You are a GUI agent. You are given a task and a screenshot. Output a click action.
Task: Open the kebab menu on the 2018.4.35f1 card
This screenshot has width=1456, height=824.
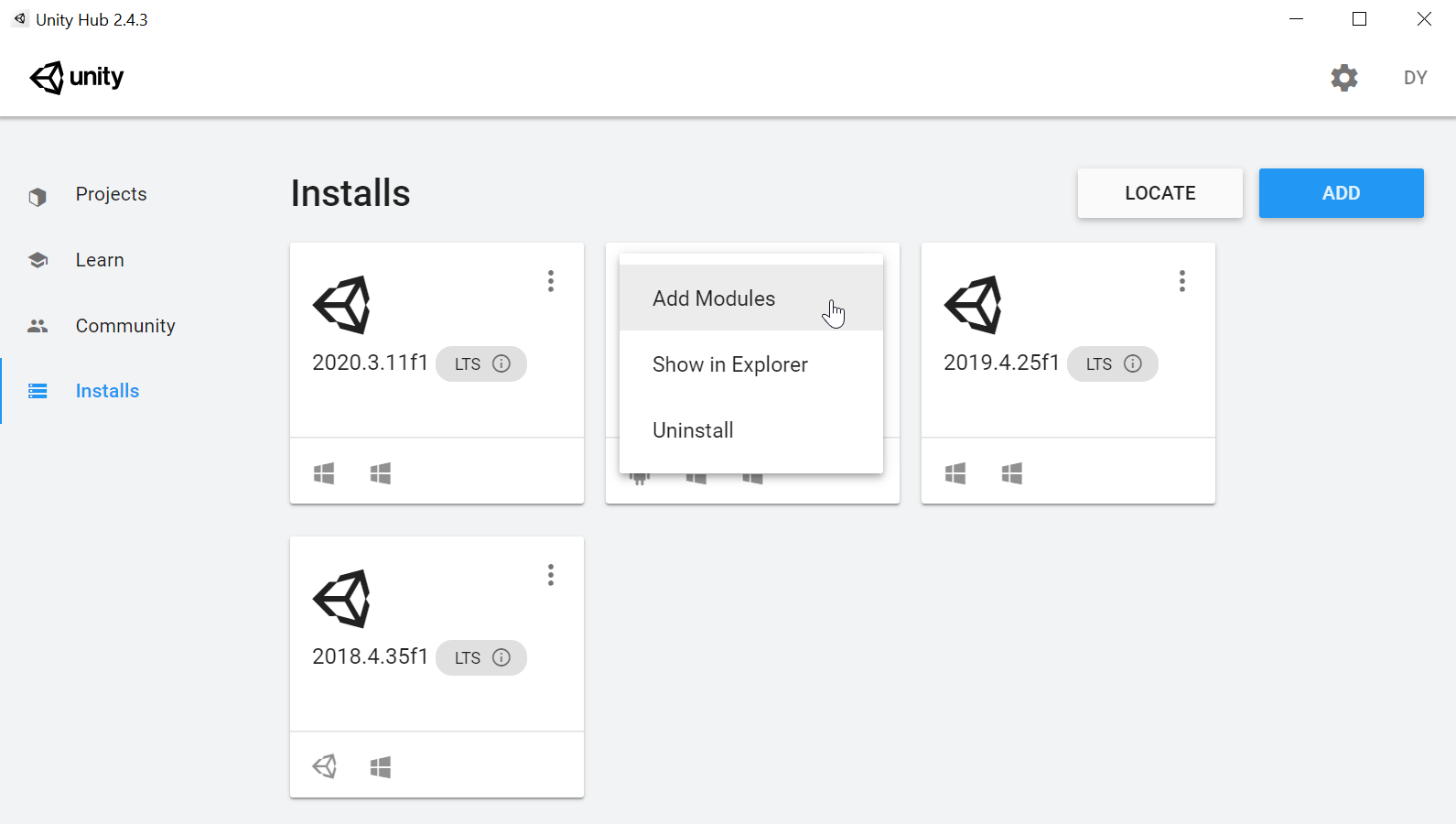pos(551,575)
